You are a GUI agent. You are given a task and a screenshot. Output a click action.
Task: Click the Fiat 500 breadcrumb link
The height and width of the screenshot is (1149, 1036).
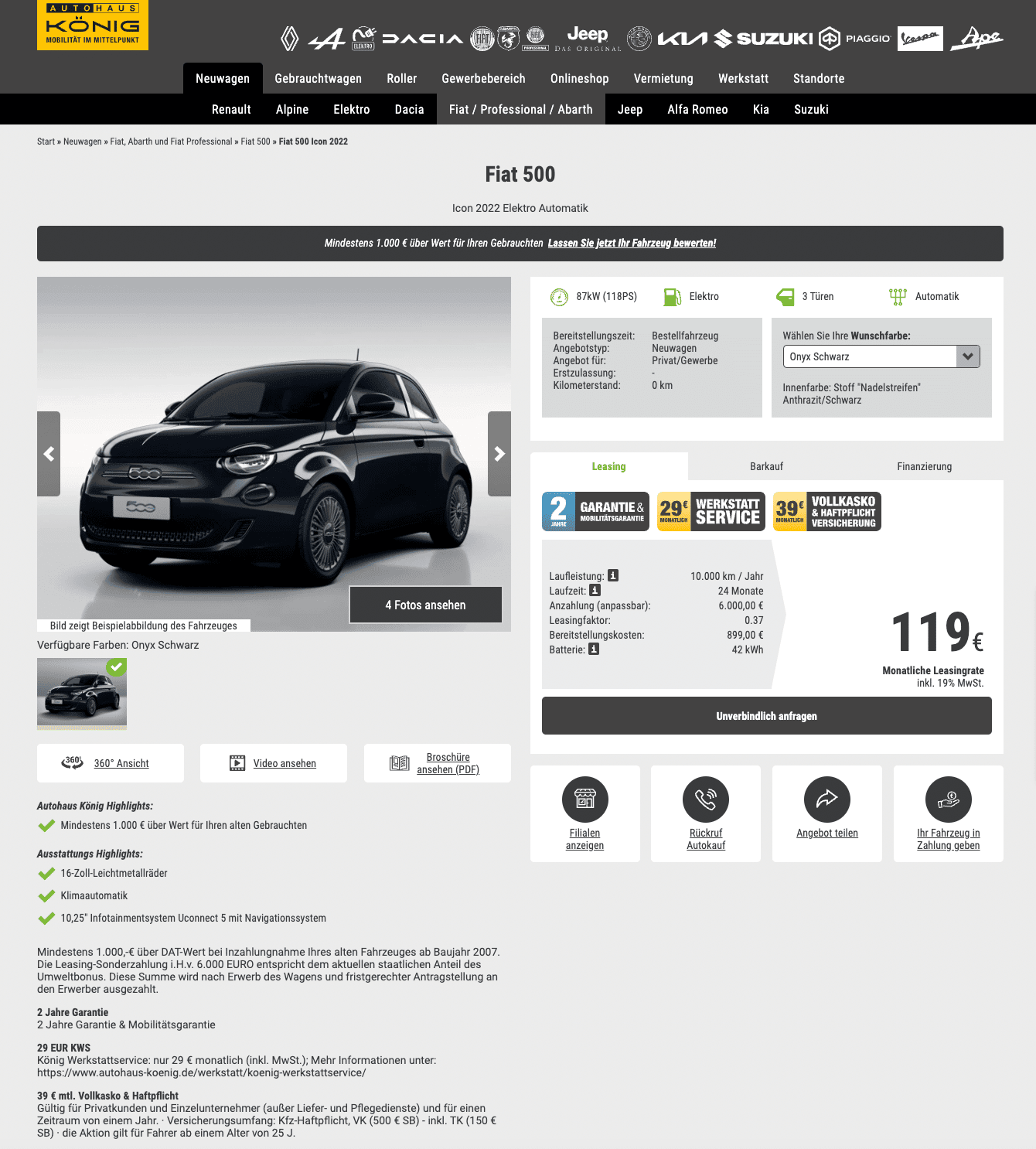coord(255,141)
